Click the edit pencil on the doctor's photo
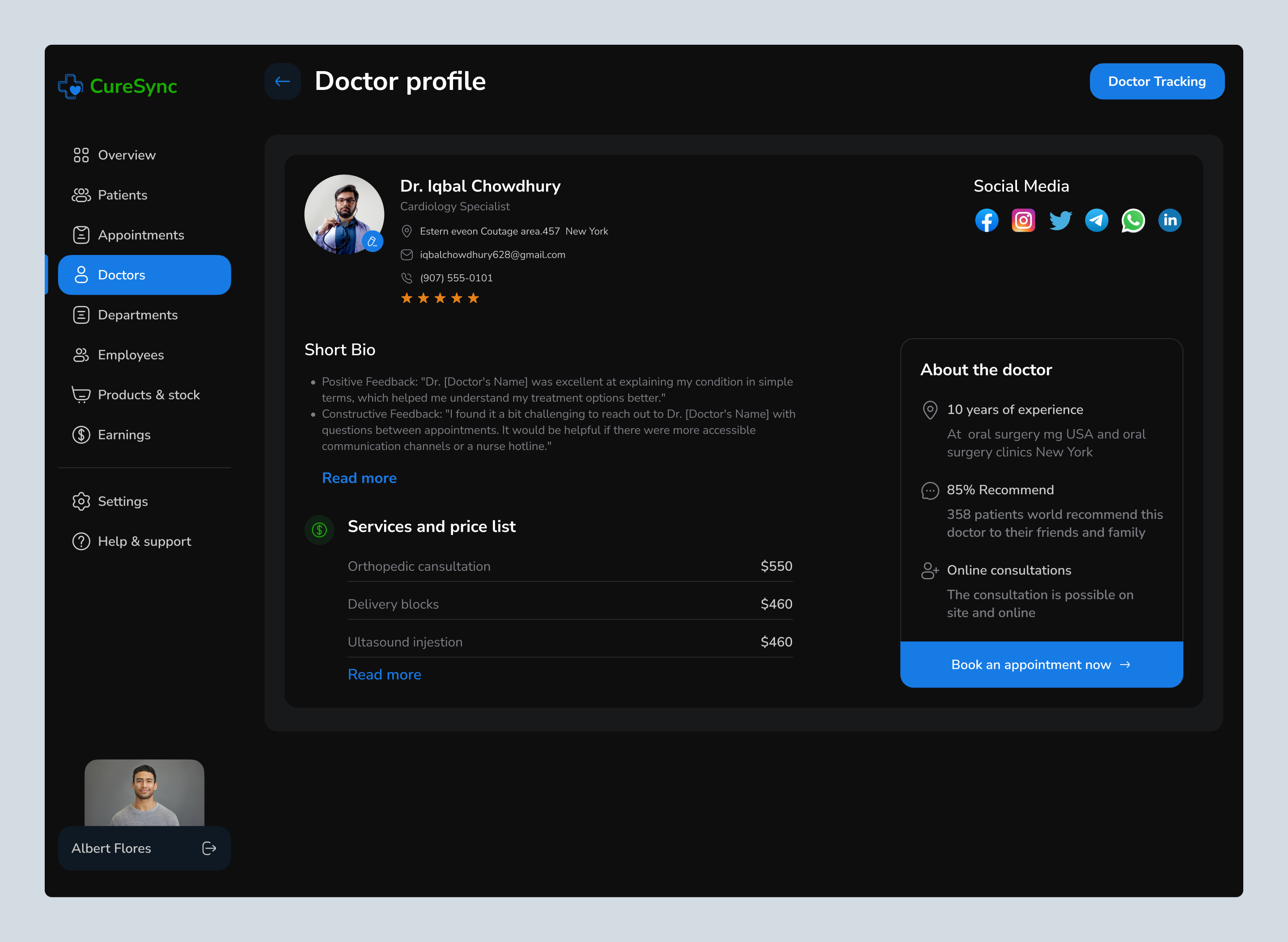 click(x=373, y=242)
